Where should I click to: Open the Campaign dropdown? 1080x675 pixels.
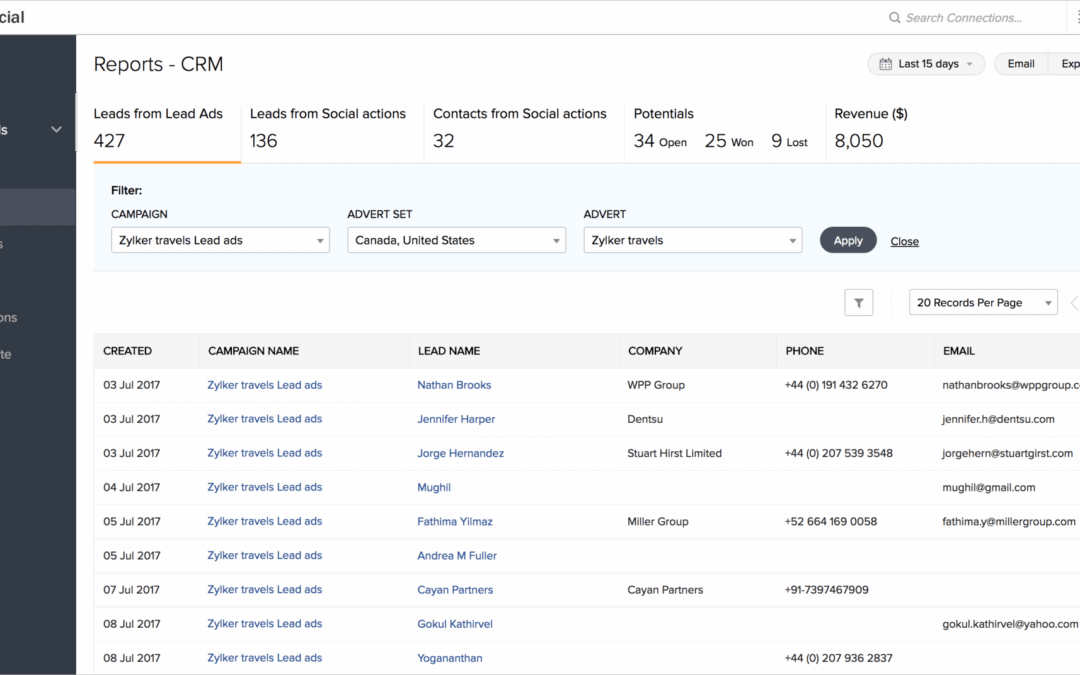tap(220, 240)
